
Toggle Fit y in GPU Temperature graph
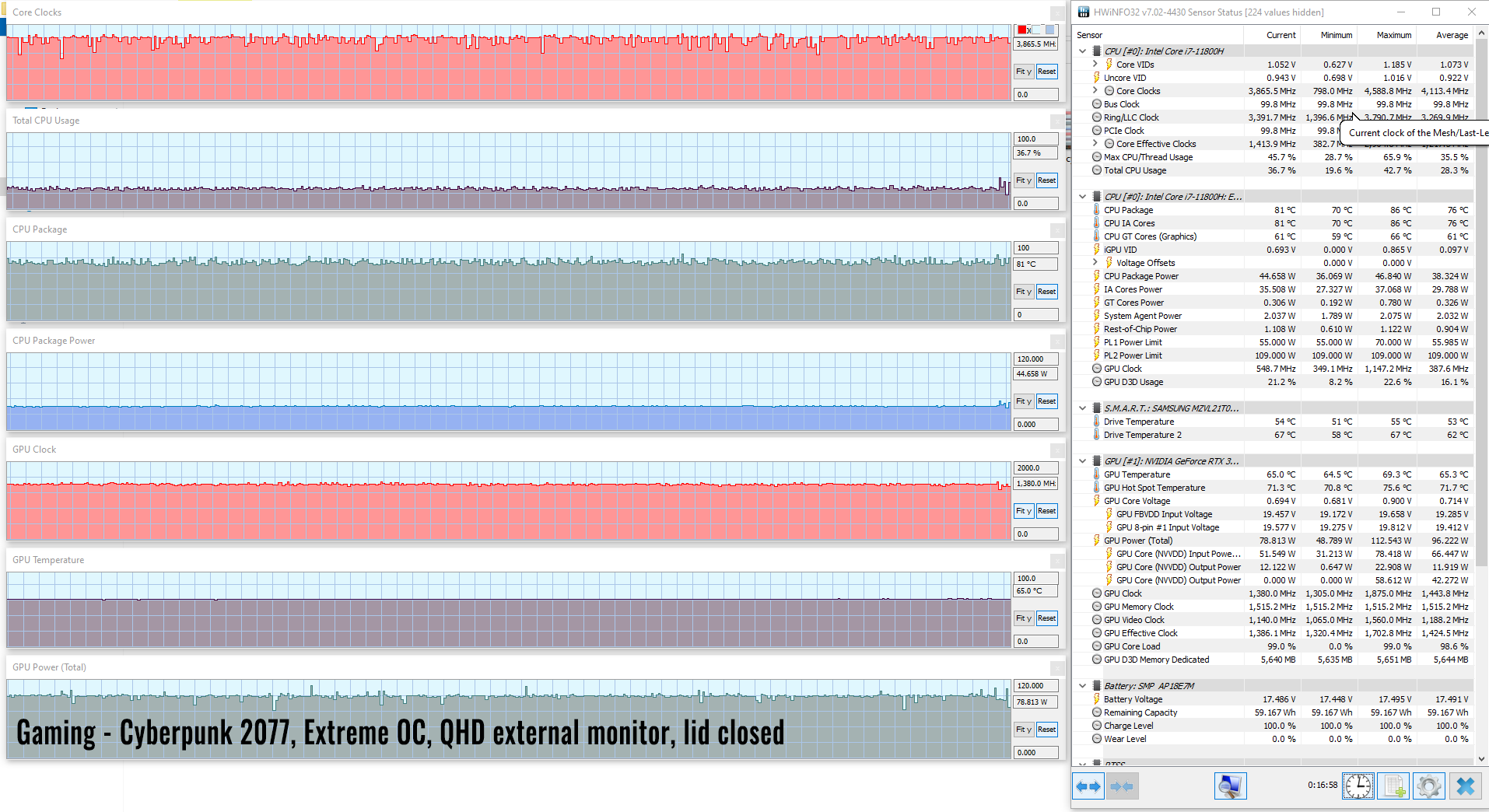click(x=1024, y=618)
